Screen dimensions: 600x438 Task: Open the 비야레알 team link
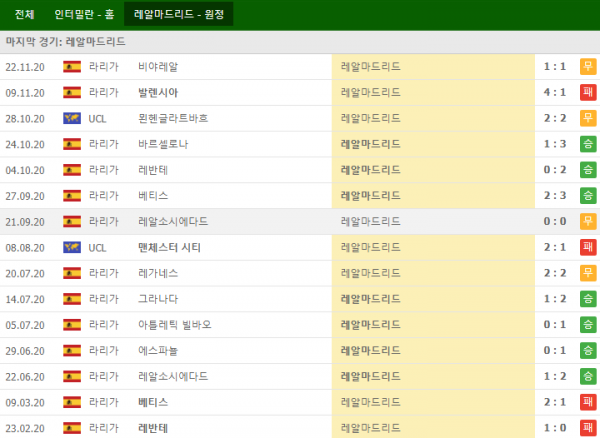coord(158,66)
